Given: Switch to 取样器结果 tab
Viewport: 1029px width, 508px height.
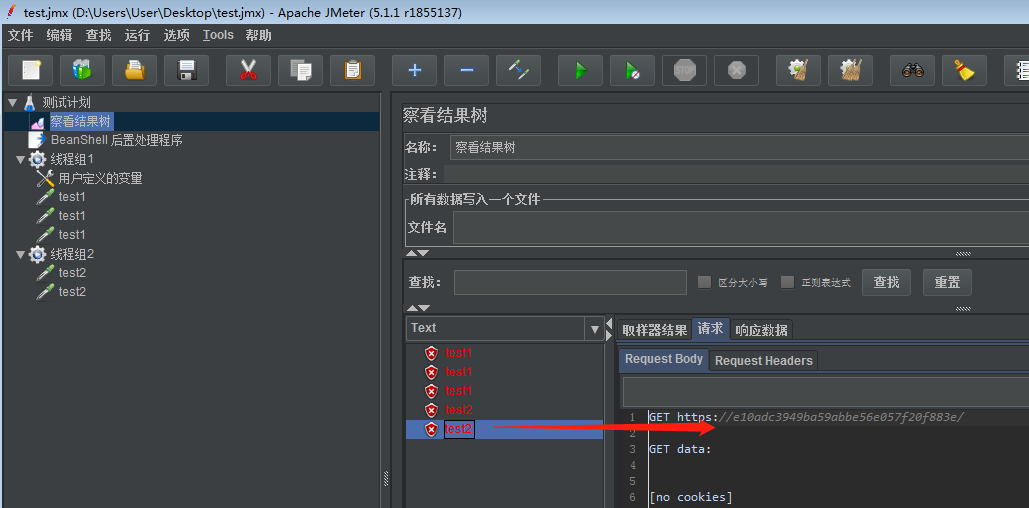Looking at the screenshot, I should [x=654, y=329].
